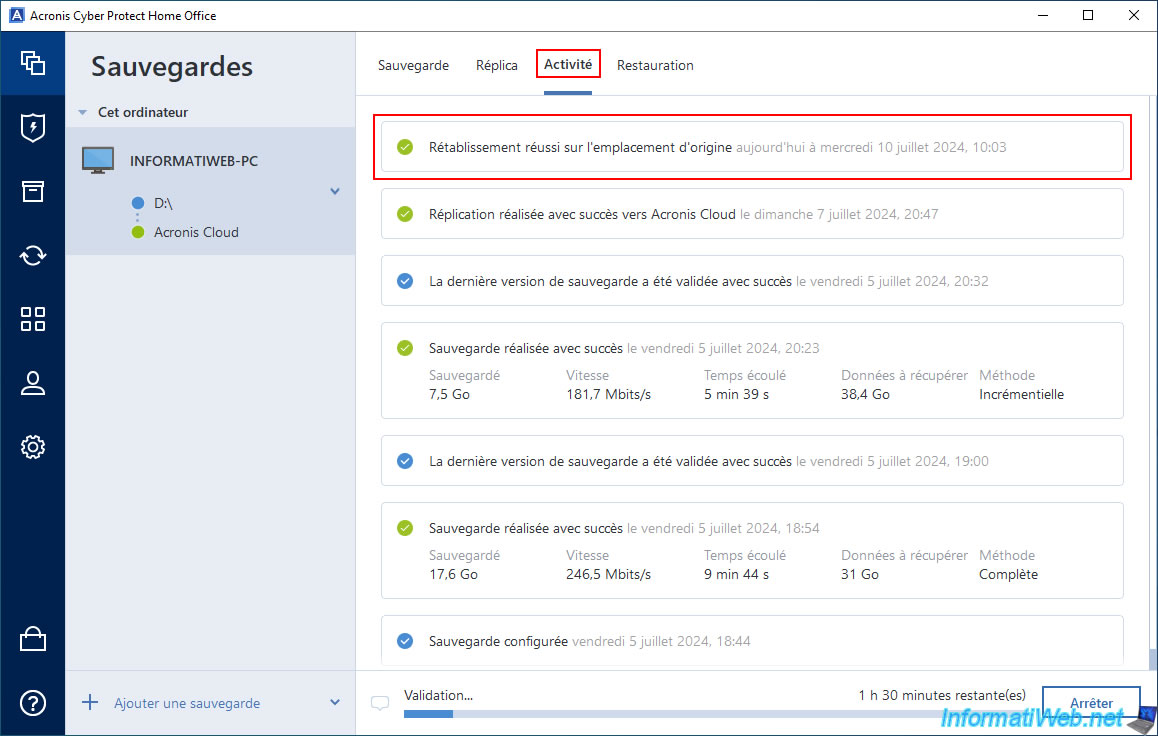1158x736 pixels.
Task: Switch to the Sauvegarde tab
Action: tap(414, 65)
